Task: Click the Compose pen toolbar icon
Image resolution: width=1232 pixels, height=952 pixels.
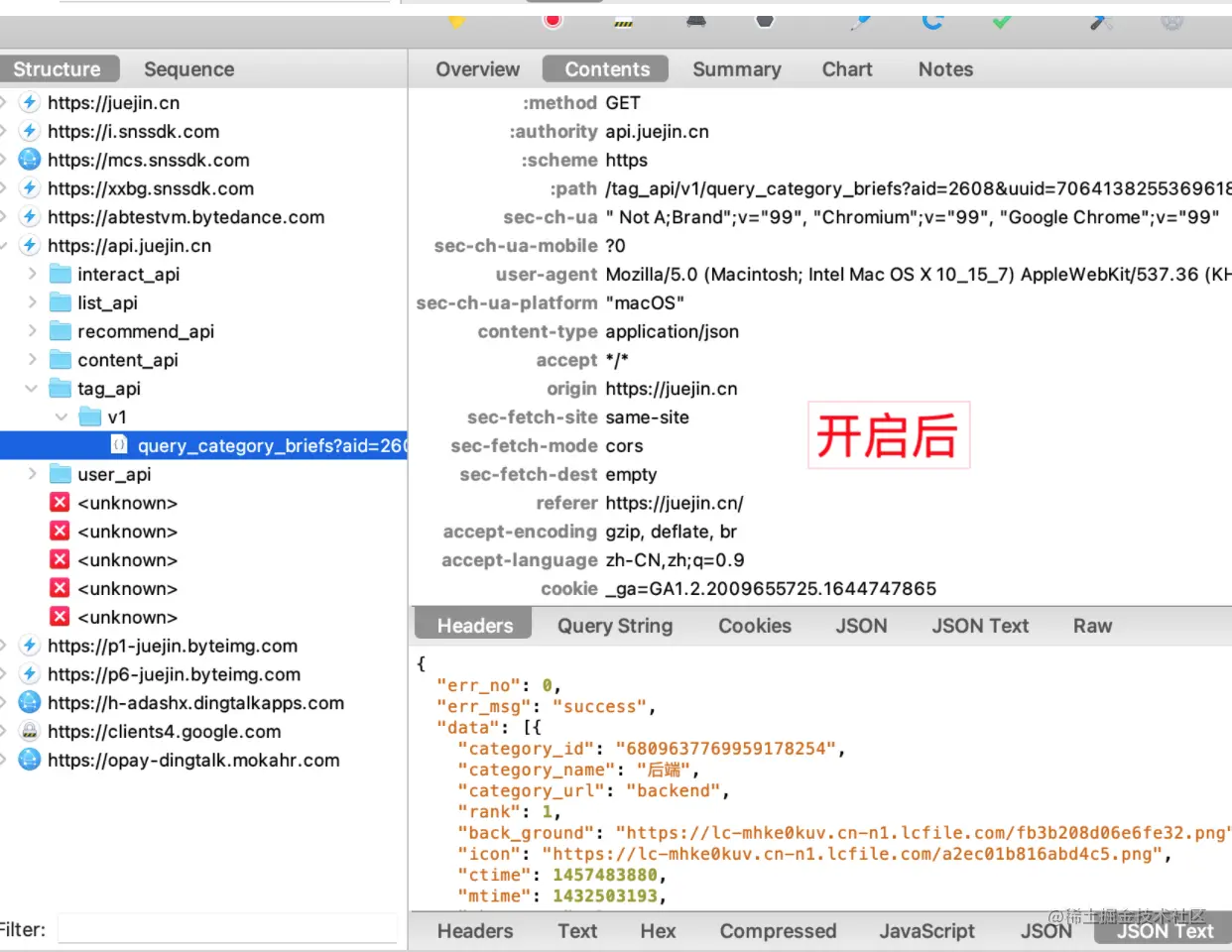Action: [x=861, y=20]
